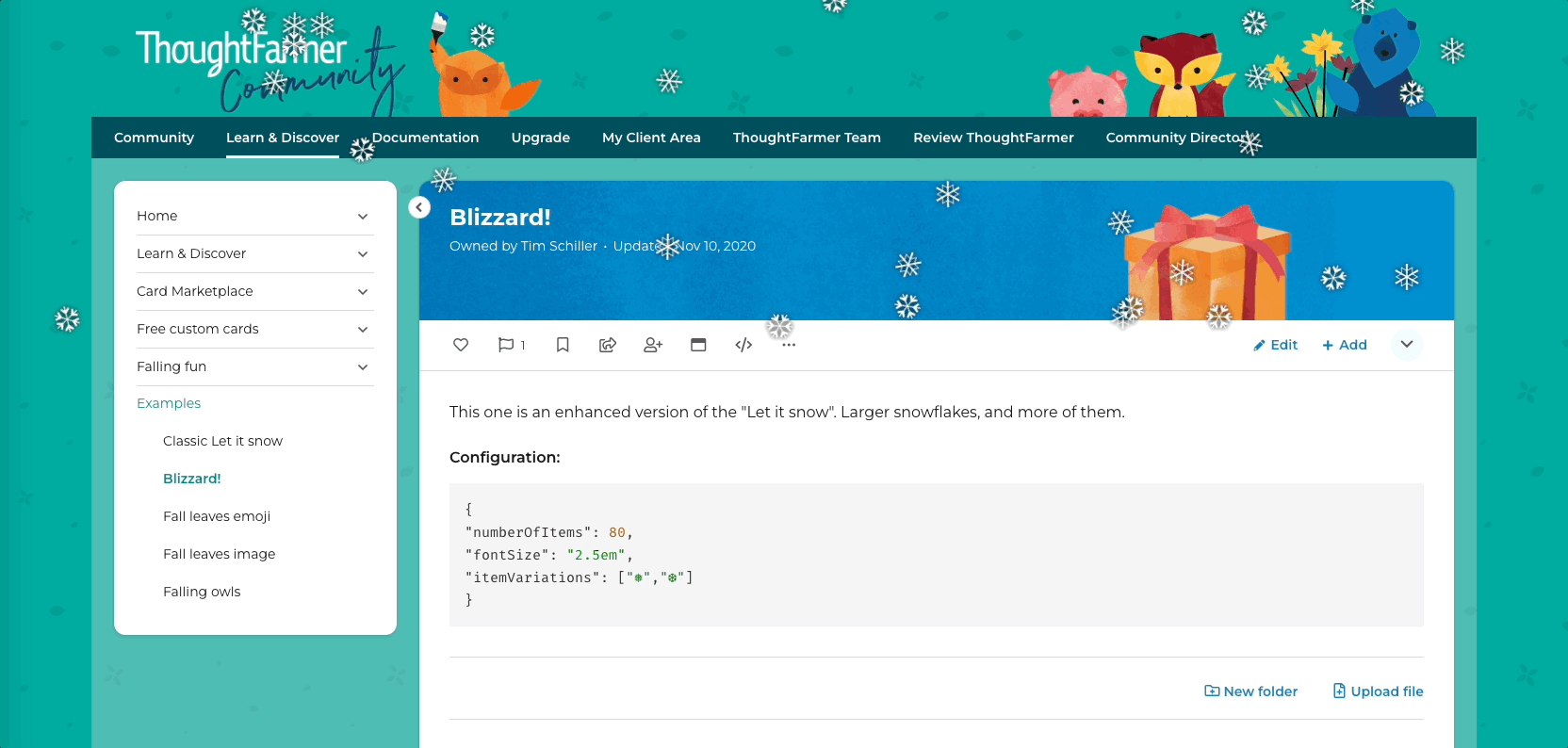Open the more options ellipsis menu

pyautogui.click(x=789, y=345)
